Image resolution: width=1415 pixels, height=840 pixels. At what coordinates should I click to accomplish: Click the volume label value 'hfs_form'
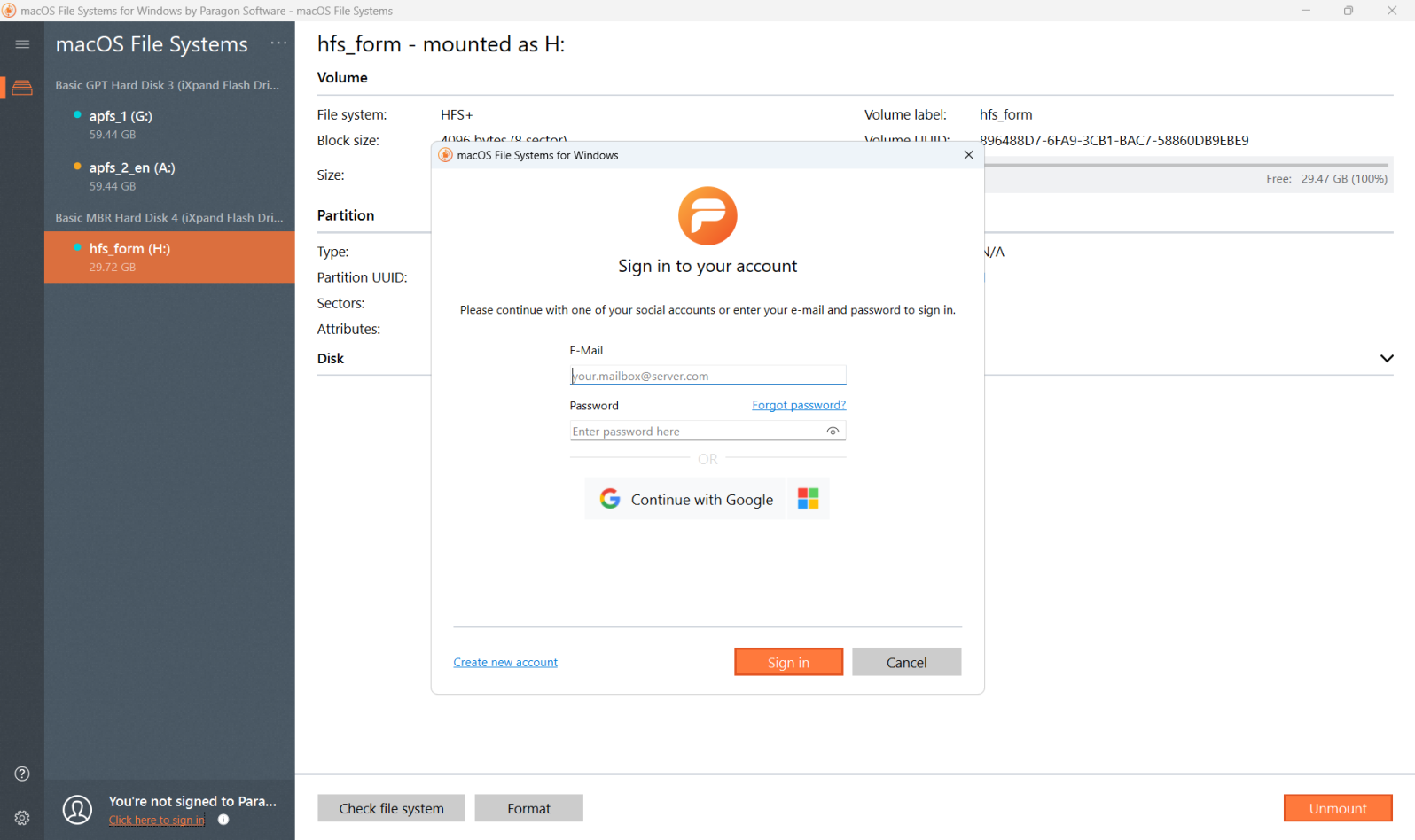1006,114
